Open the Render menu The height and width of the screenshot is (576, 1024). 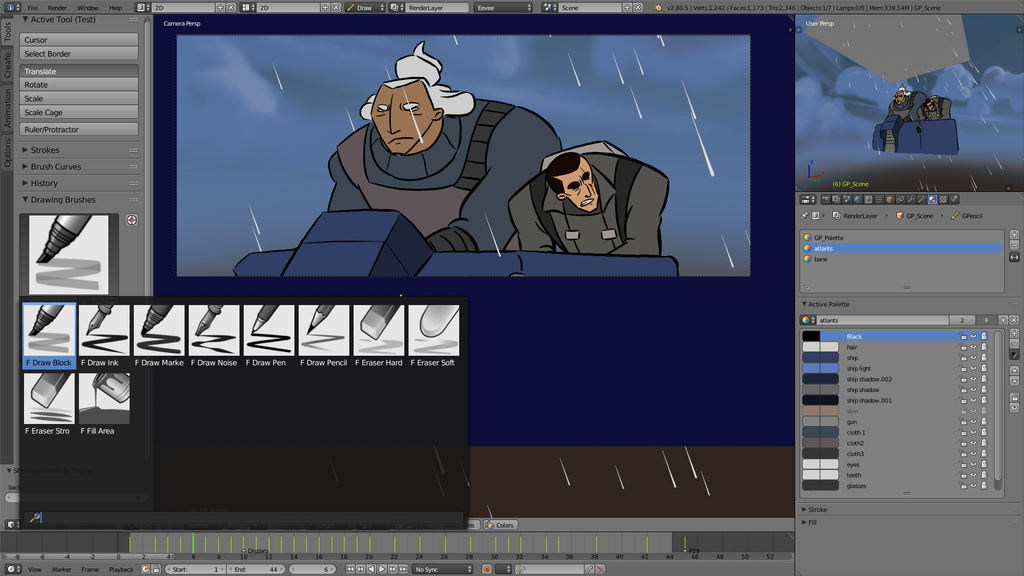point(57,8)
